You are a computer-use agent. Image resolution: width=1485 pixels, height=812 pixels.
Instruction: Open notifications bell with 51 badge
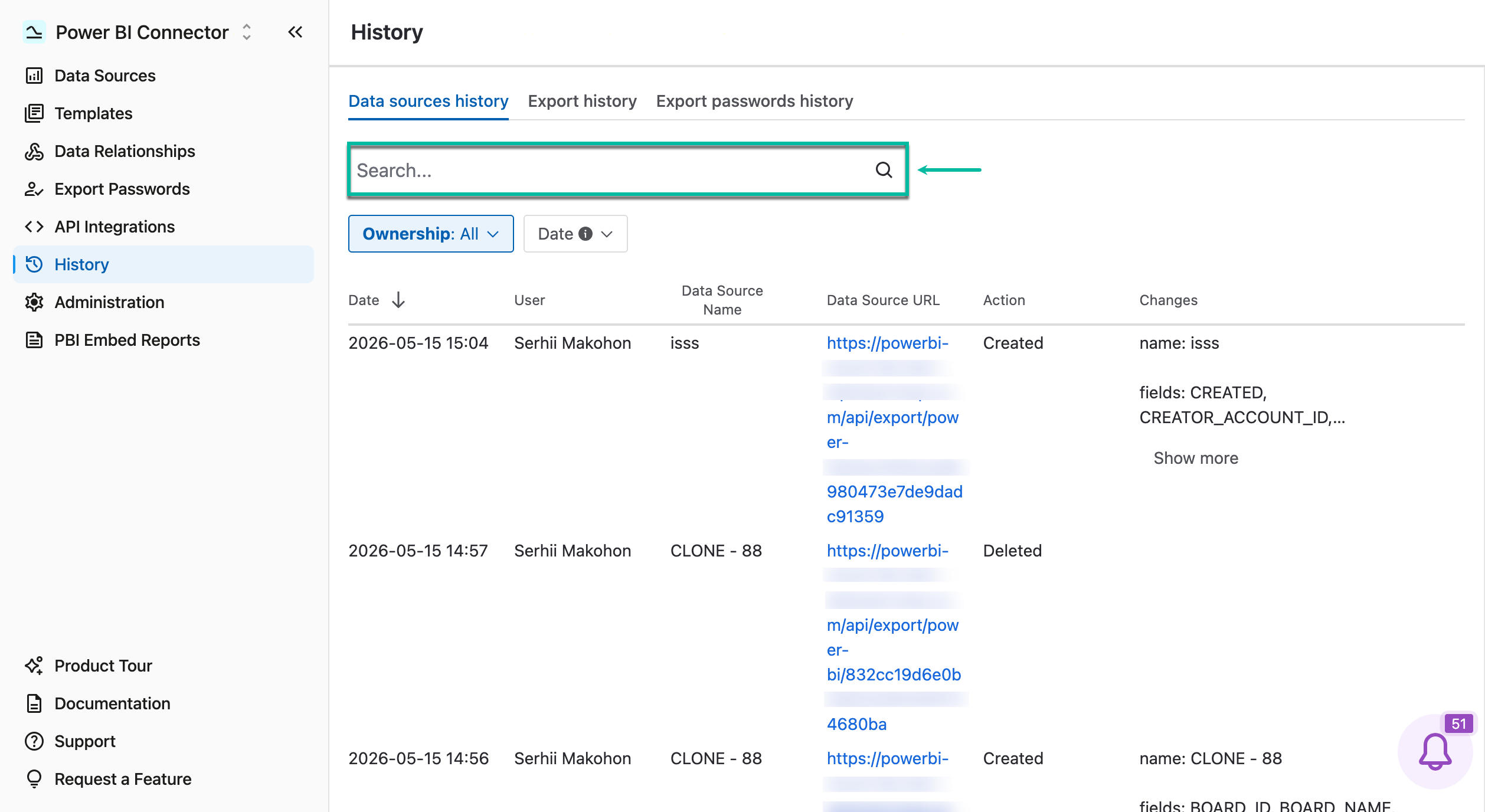(1435, 752)
